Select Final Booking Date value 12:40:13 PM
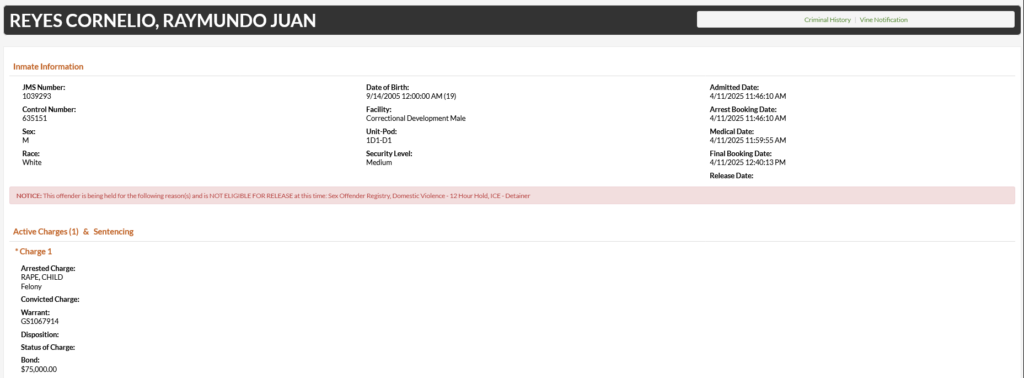 [765, 163]
